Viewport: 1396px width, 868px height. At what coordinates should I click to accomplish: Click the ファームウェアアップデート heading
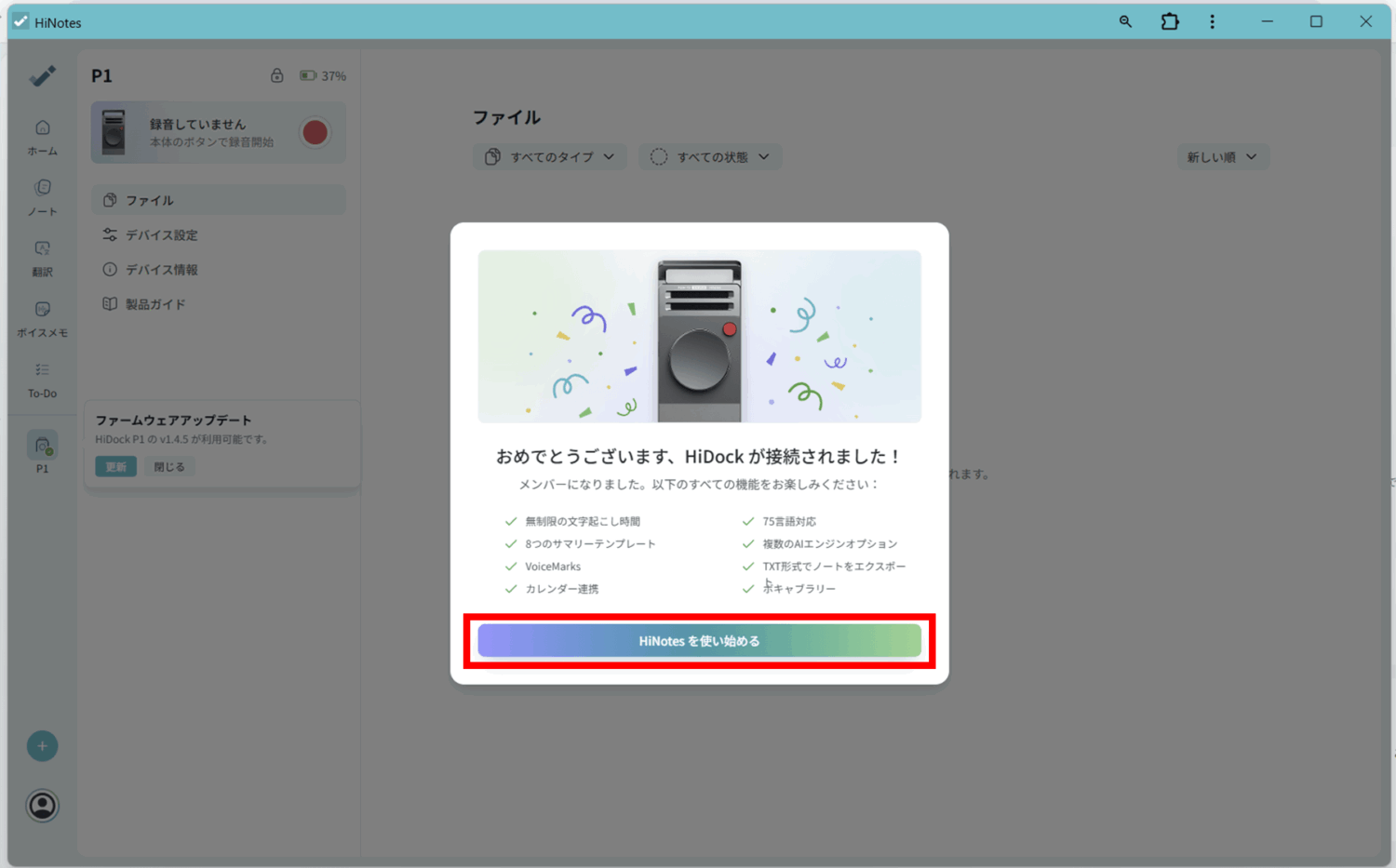(173, 420)
